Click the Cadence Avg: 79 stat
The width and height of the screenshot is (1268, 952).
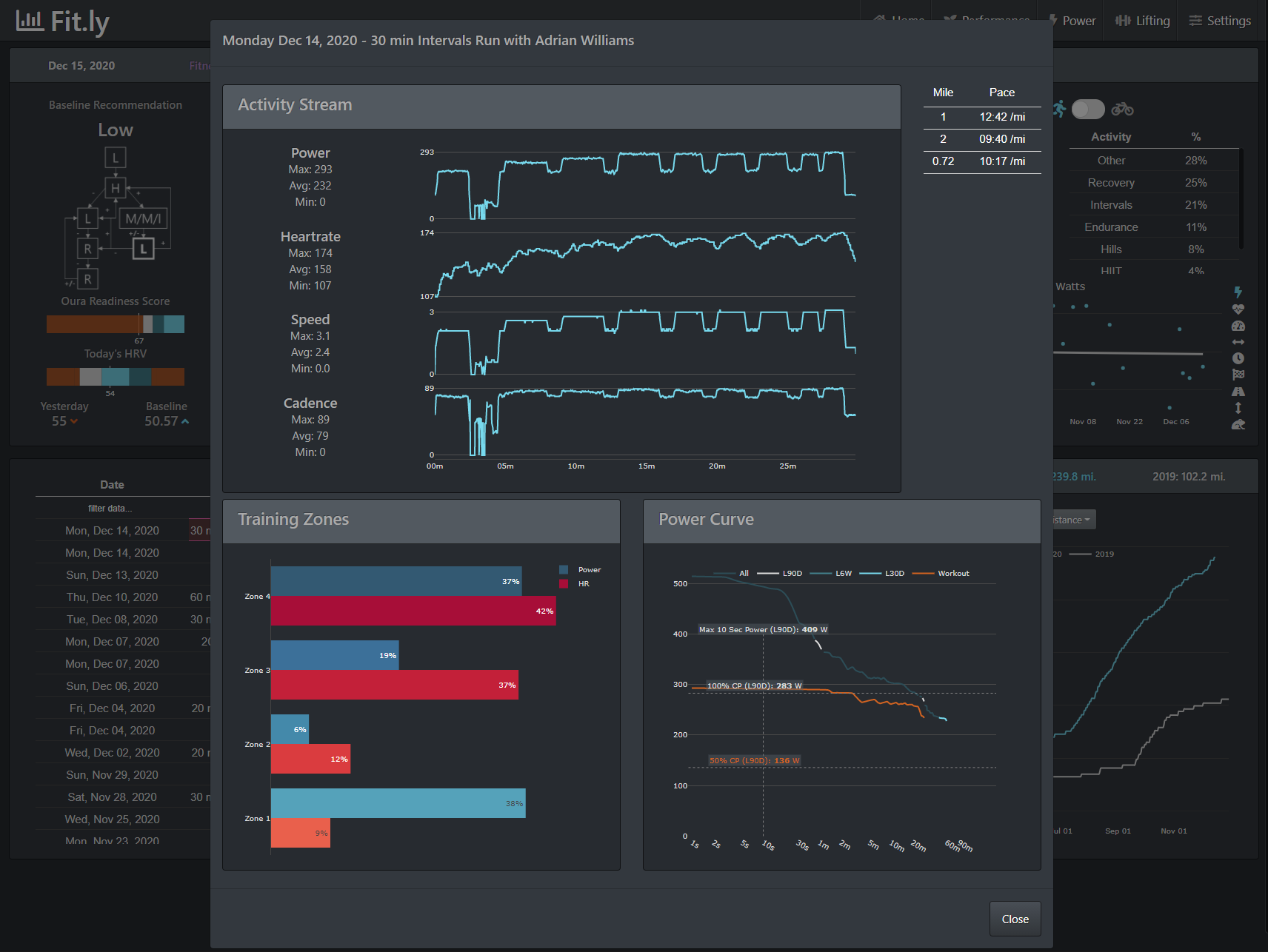tap(310, 436)
